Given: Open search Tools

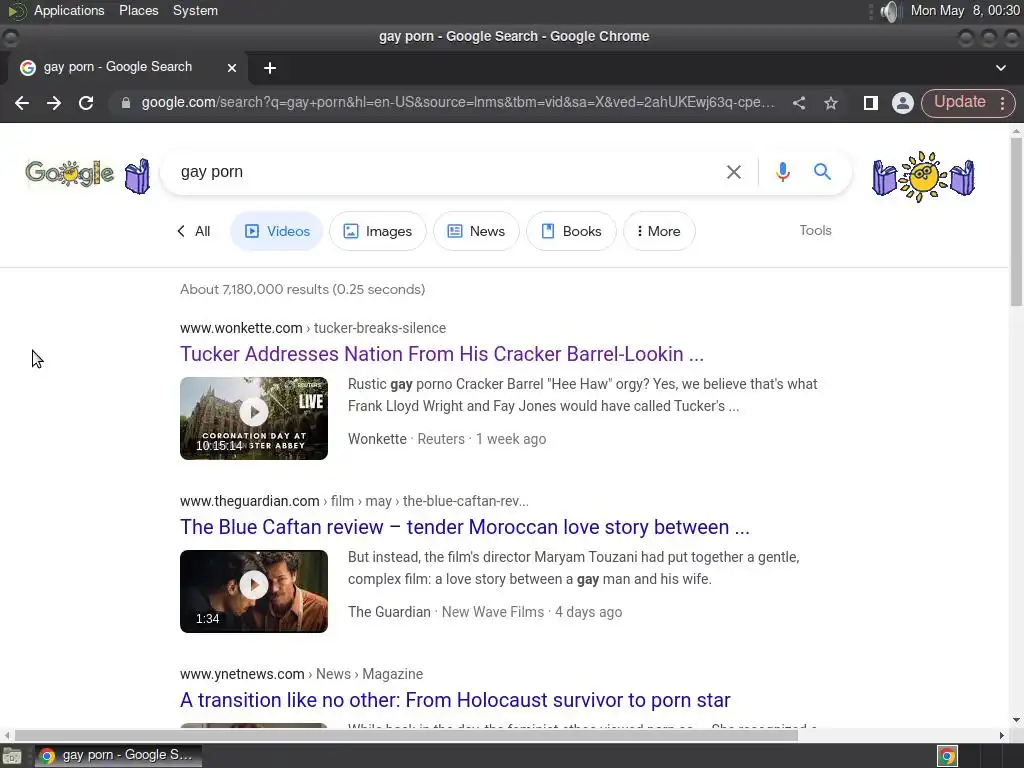Looking at the screenshot, I should click(815, 231).
